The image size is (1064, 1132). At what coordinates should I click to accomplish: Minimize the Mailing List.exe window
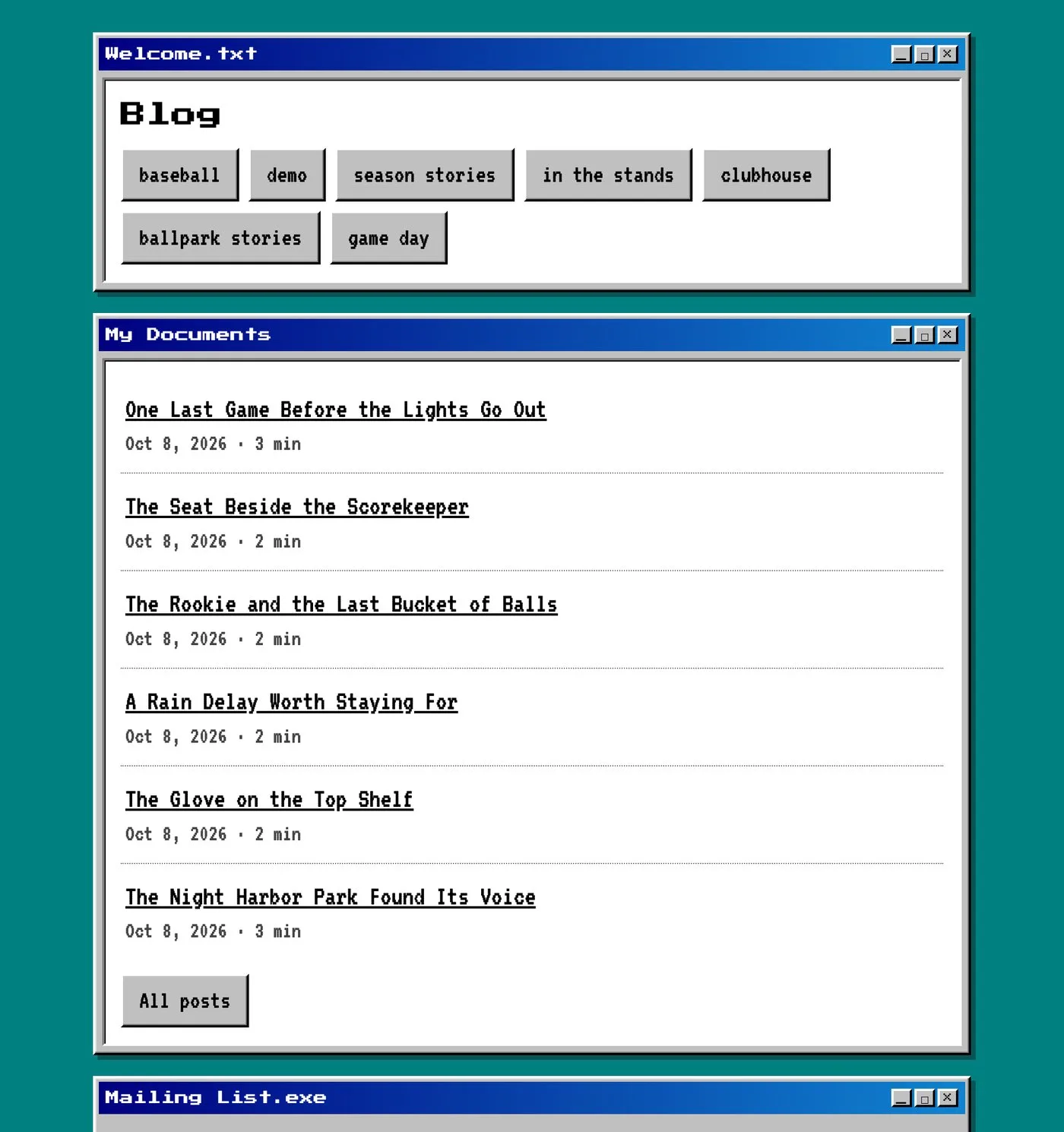(x=901, y=1098)
